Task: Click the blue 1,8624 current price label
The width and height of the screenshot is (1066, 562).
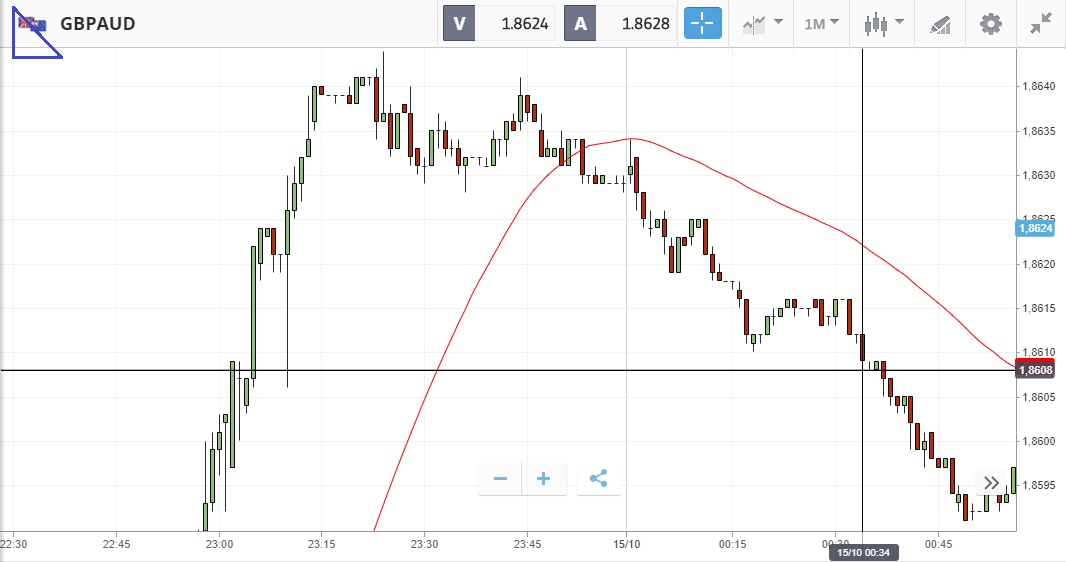Action: [1034, 228]
